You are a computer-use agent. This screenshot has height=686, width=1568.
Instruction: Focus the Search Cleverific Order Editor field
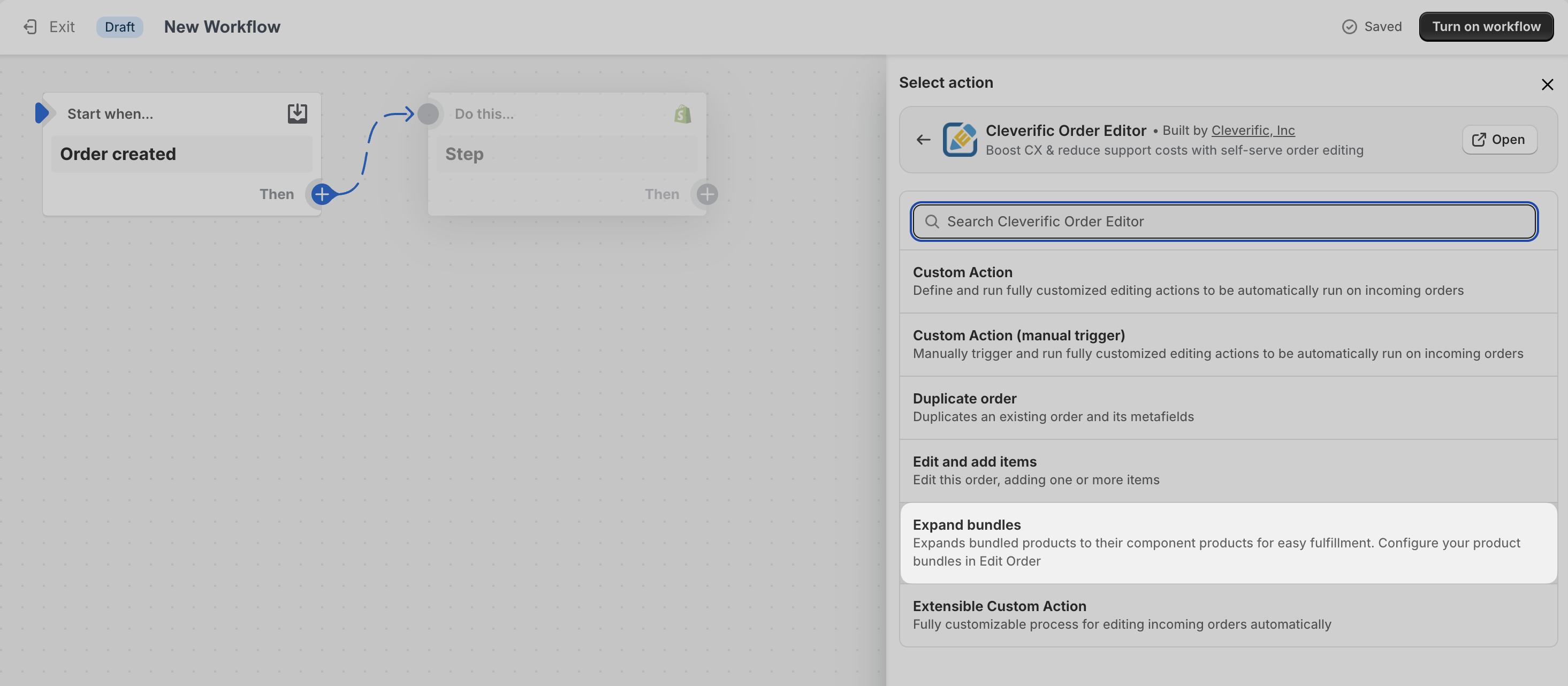(1224, 222)
